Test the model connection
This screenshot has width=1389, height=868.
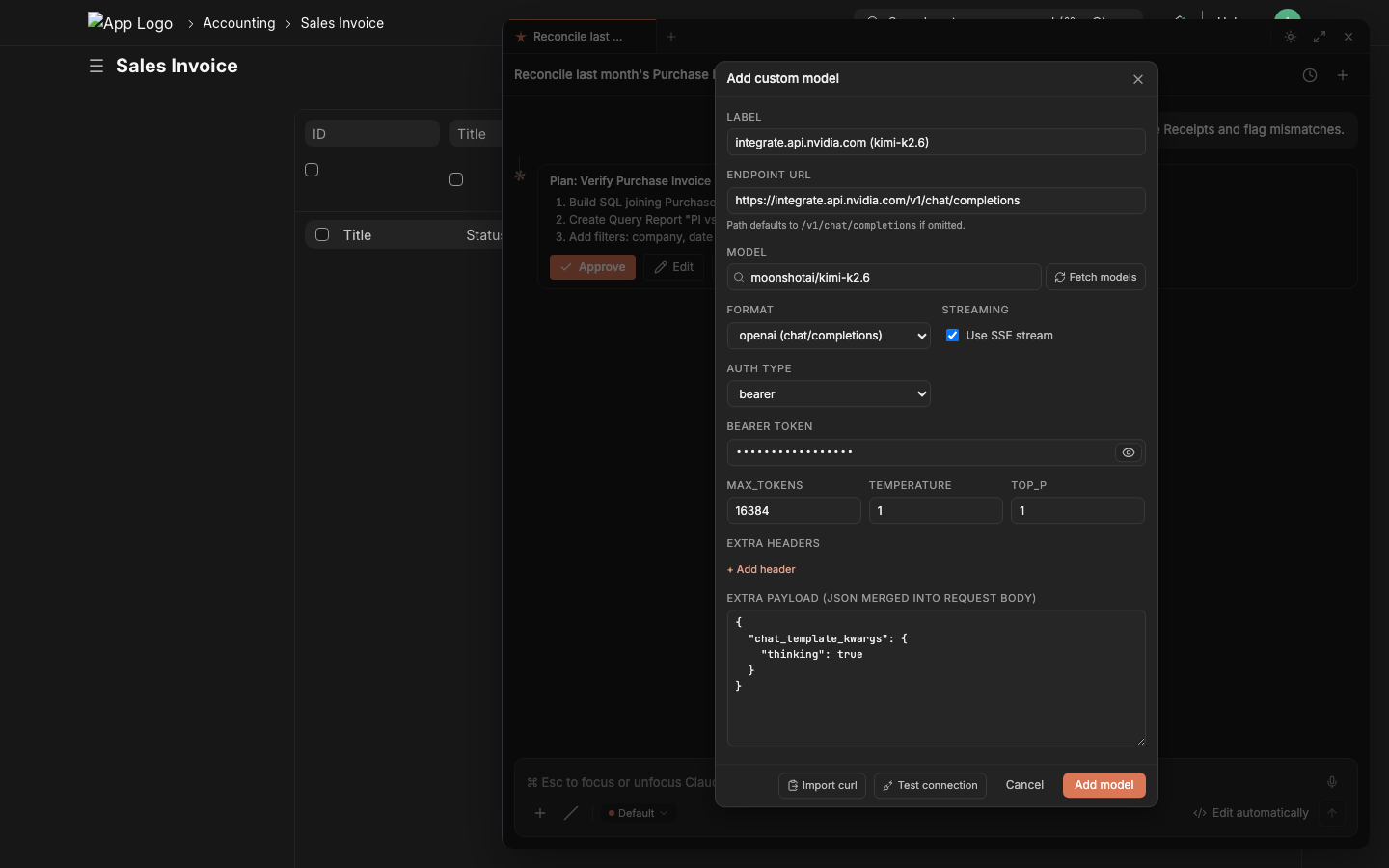click(x=930, y=785)
